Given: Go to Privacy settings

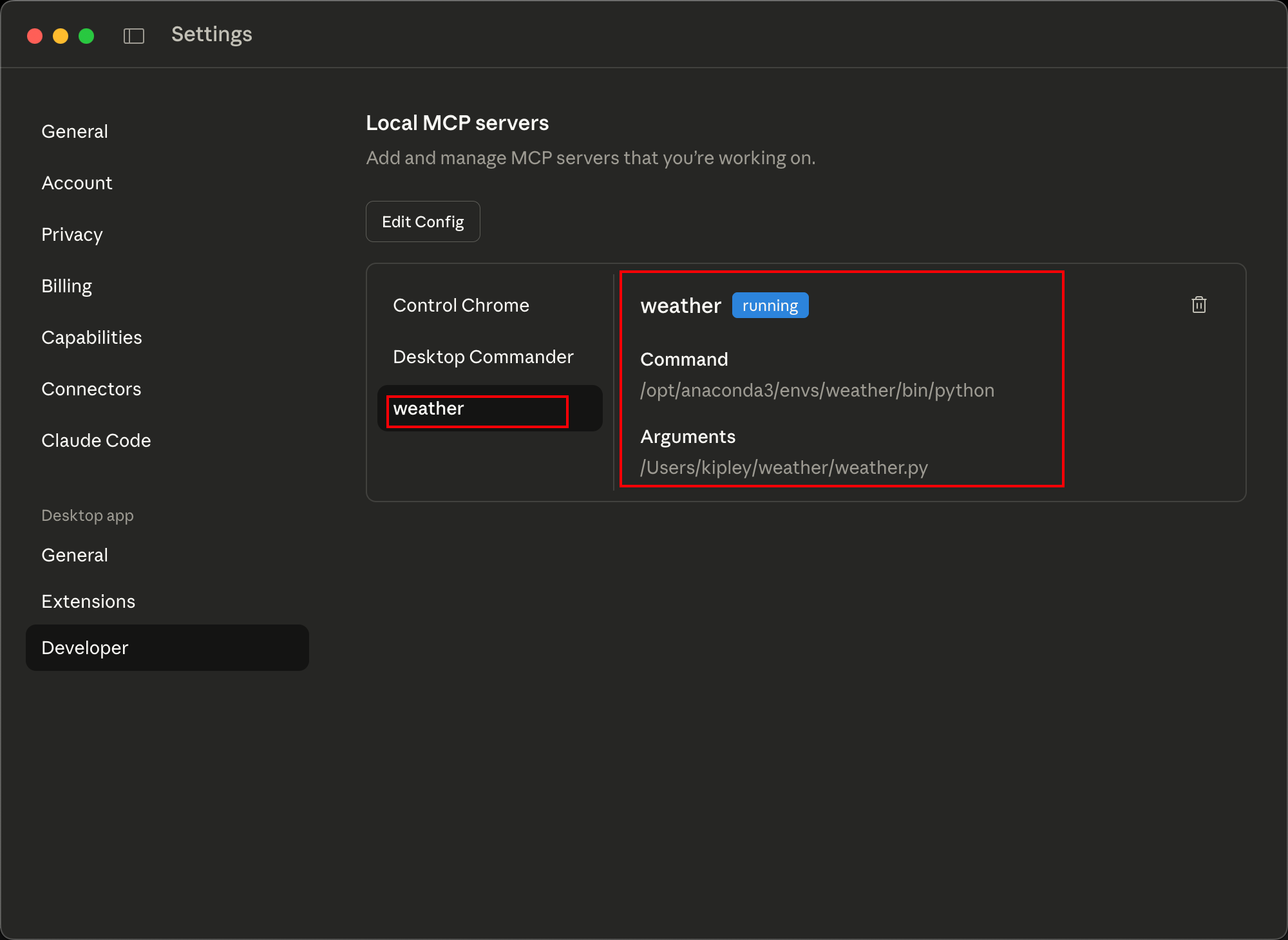Looking at the screenshot, I should 72,234.
